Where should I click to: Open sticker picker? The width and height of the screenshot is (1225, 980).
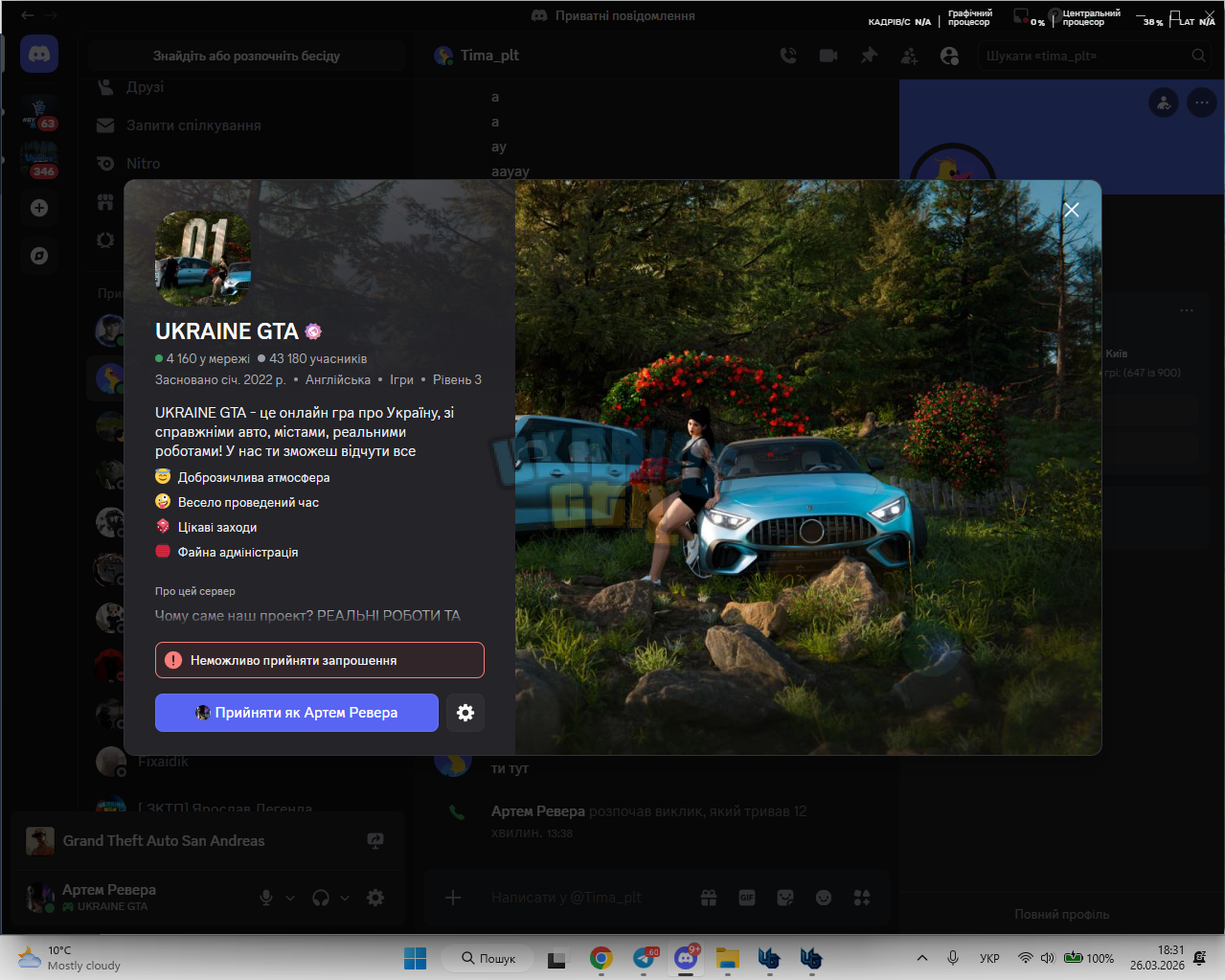click(x=785, y=898)
